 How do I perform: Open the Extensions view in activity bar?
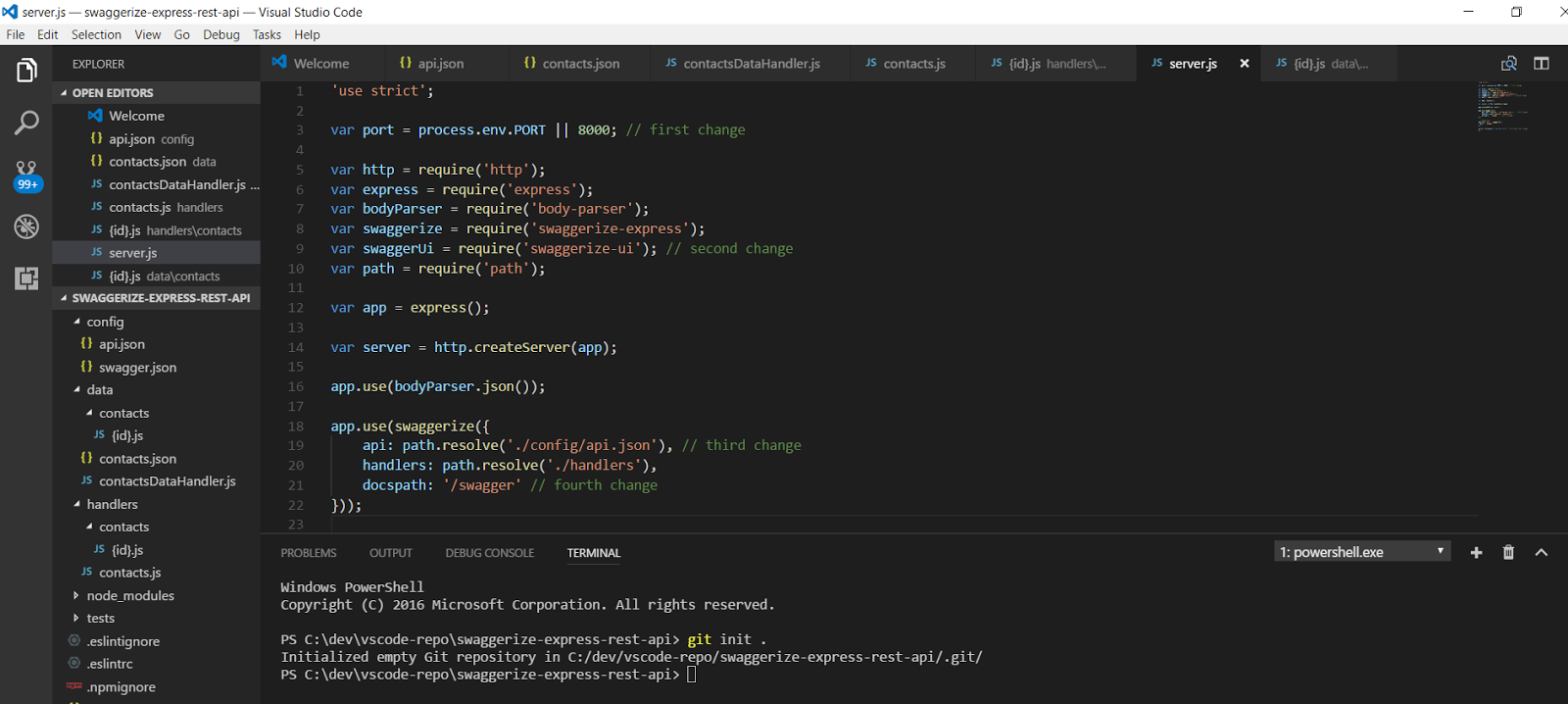pos(26,278)
